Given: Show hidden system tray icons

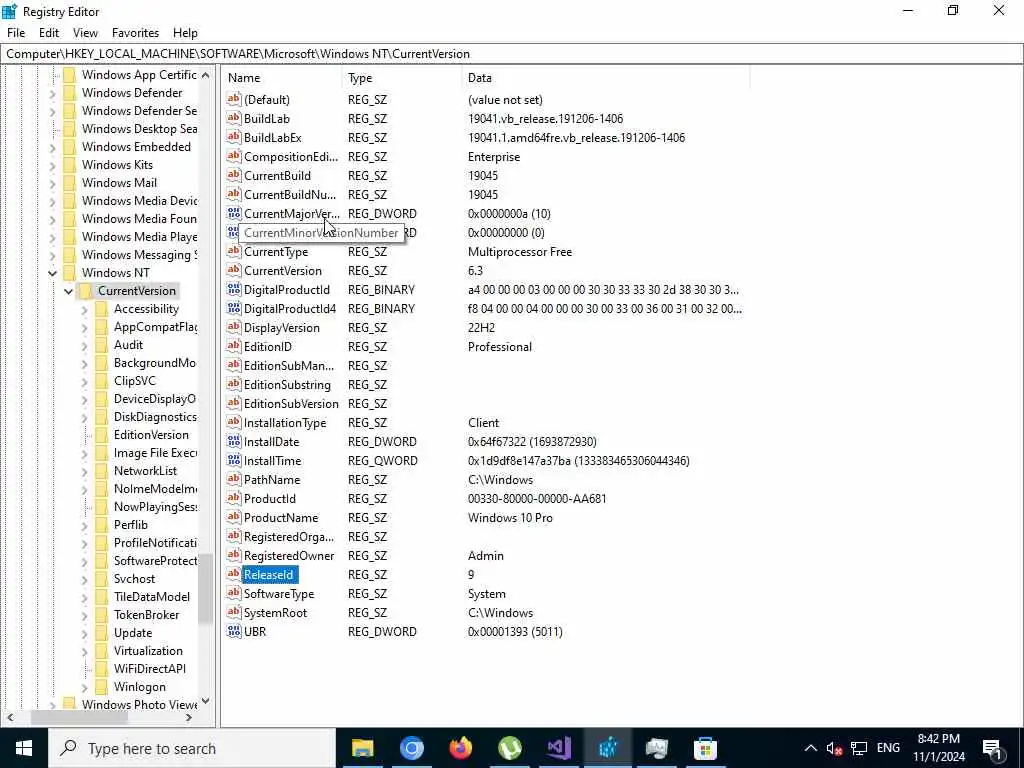Looking at the screenshot, I should 810,748.
